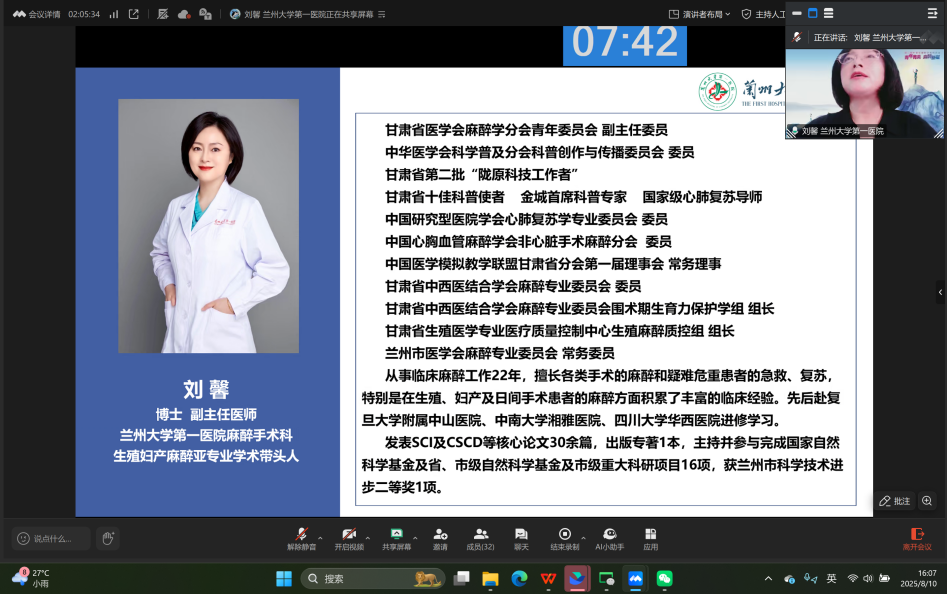Click the microphone-in-use tray icon
This screenshot has height=594, width=947.
811,578
